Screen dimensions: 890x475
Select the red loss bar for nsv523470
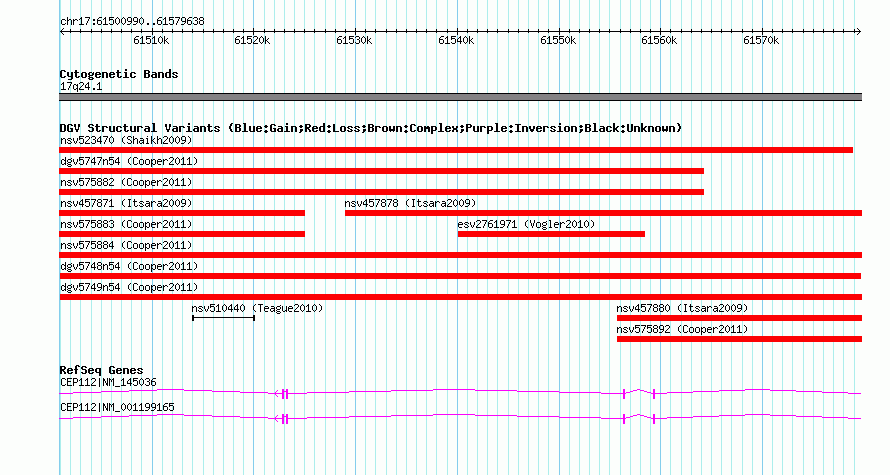(456, 150)
